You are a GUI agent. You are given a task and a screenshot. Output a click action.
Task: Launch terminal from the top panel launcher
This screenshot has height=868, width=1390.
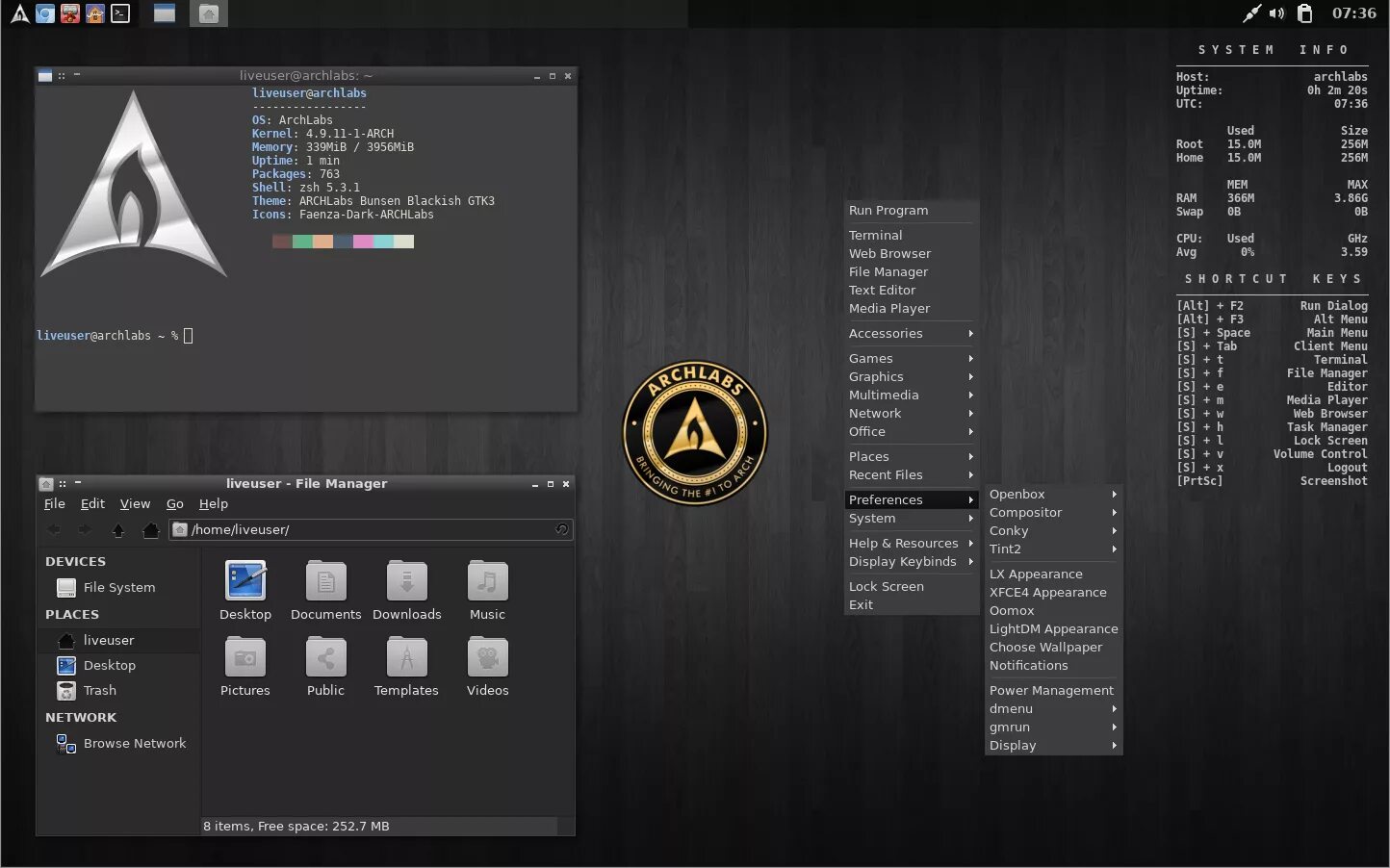(x=120, y=13)
